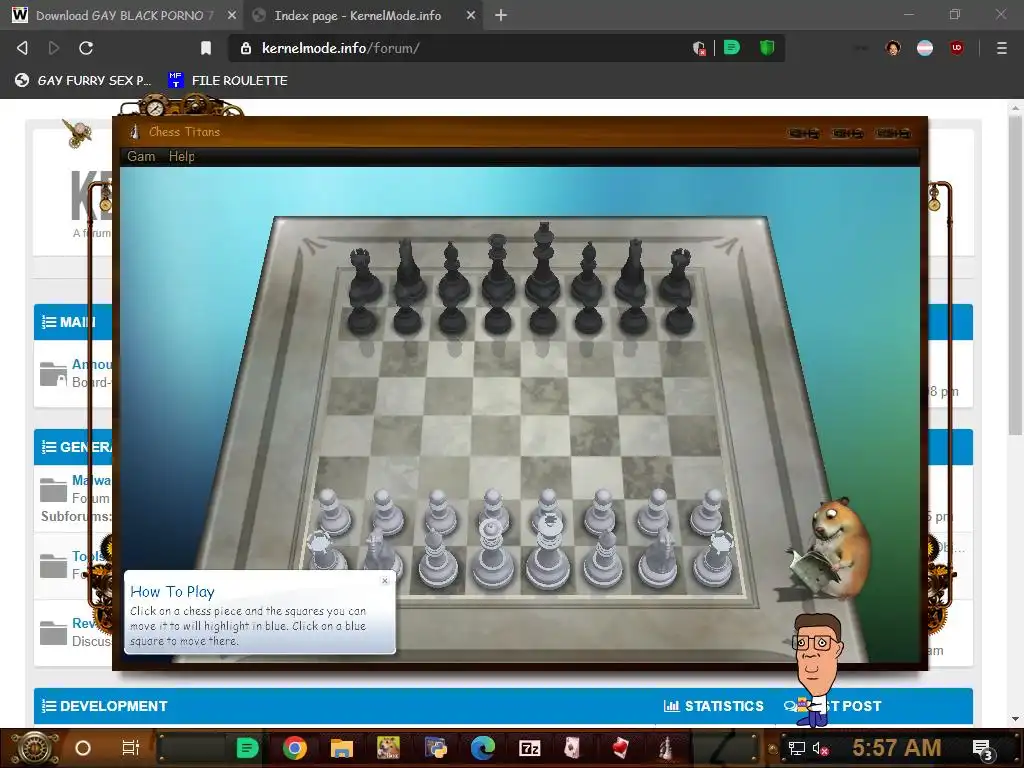
Task: Click the STATISTICS column label
Action: point(714,706)
